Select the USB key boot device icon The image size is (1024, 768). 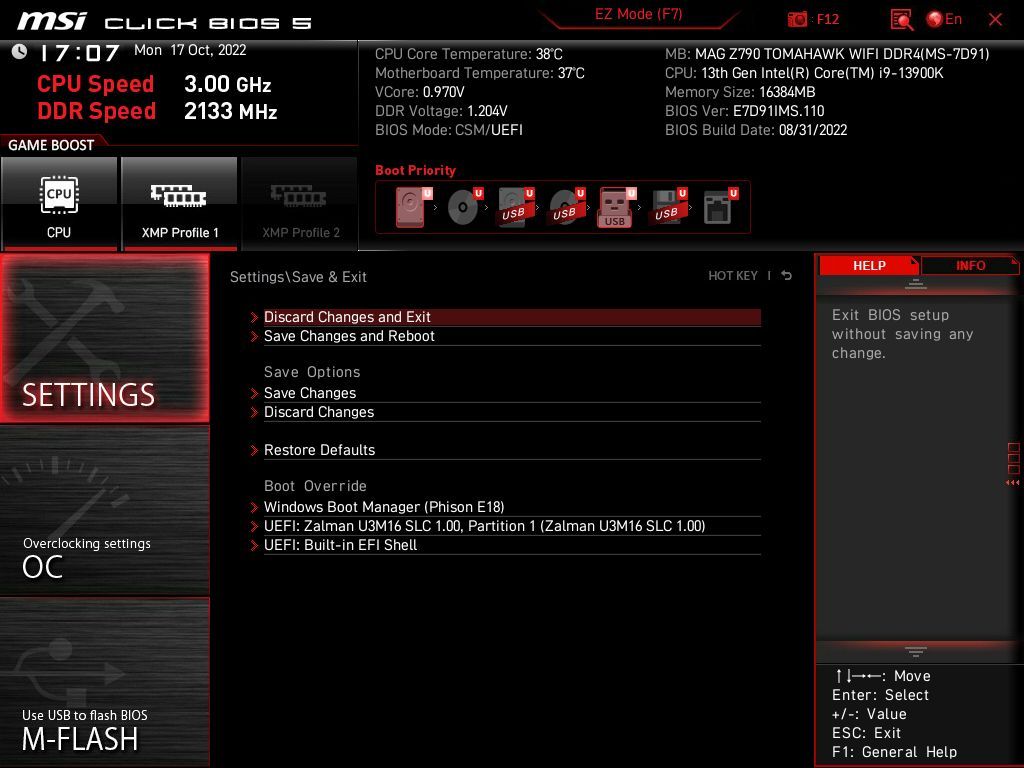617,208
